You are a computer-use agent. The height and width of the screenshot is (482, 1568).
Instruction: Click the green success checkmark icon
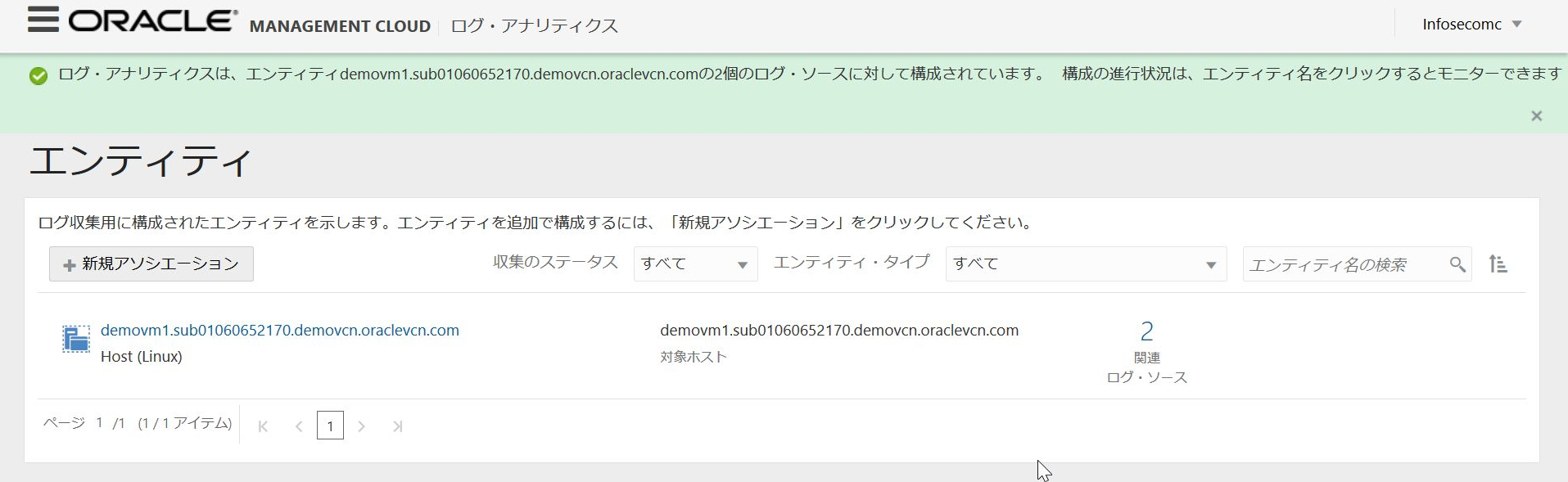tap(38, 76)
